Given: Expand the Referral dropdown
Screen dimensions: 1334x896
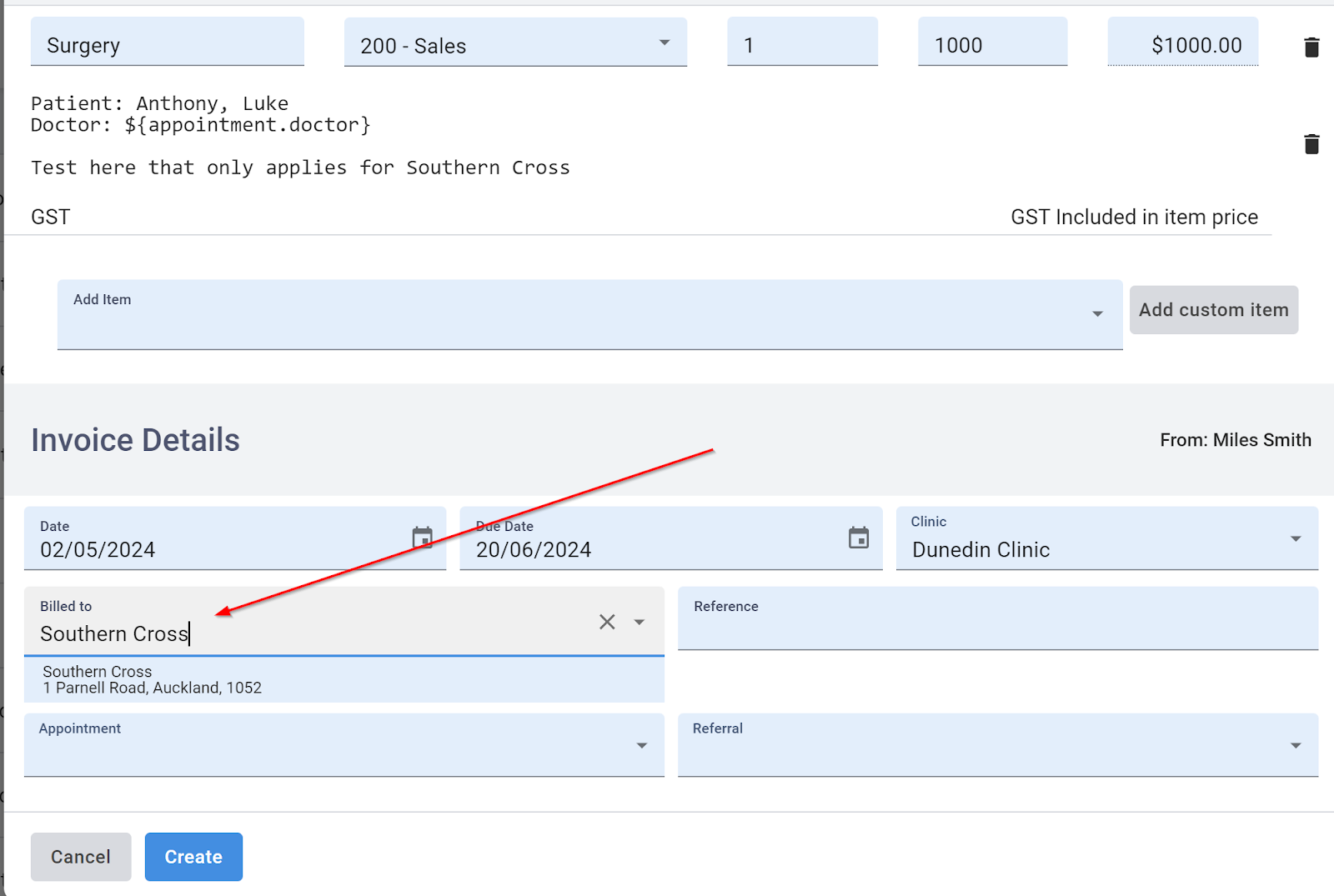Looking at the screenshot, I should tap(1295, 745).
